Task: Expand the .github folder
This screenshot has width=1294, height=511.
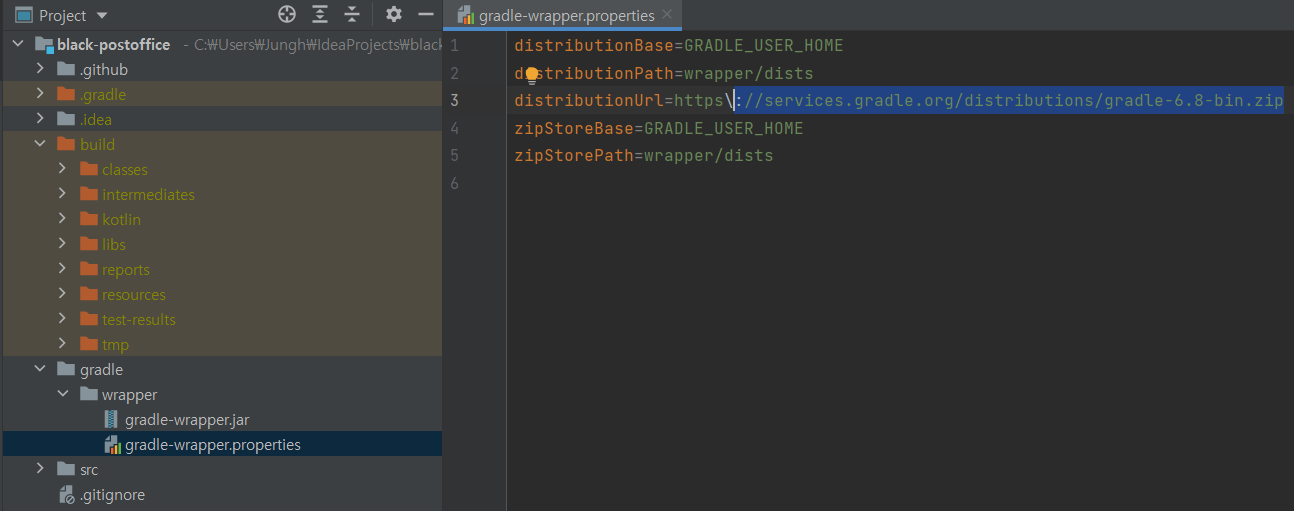Action: click(40, 69)
